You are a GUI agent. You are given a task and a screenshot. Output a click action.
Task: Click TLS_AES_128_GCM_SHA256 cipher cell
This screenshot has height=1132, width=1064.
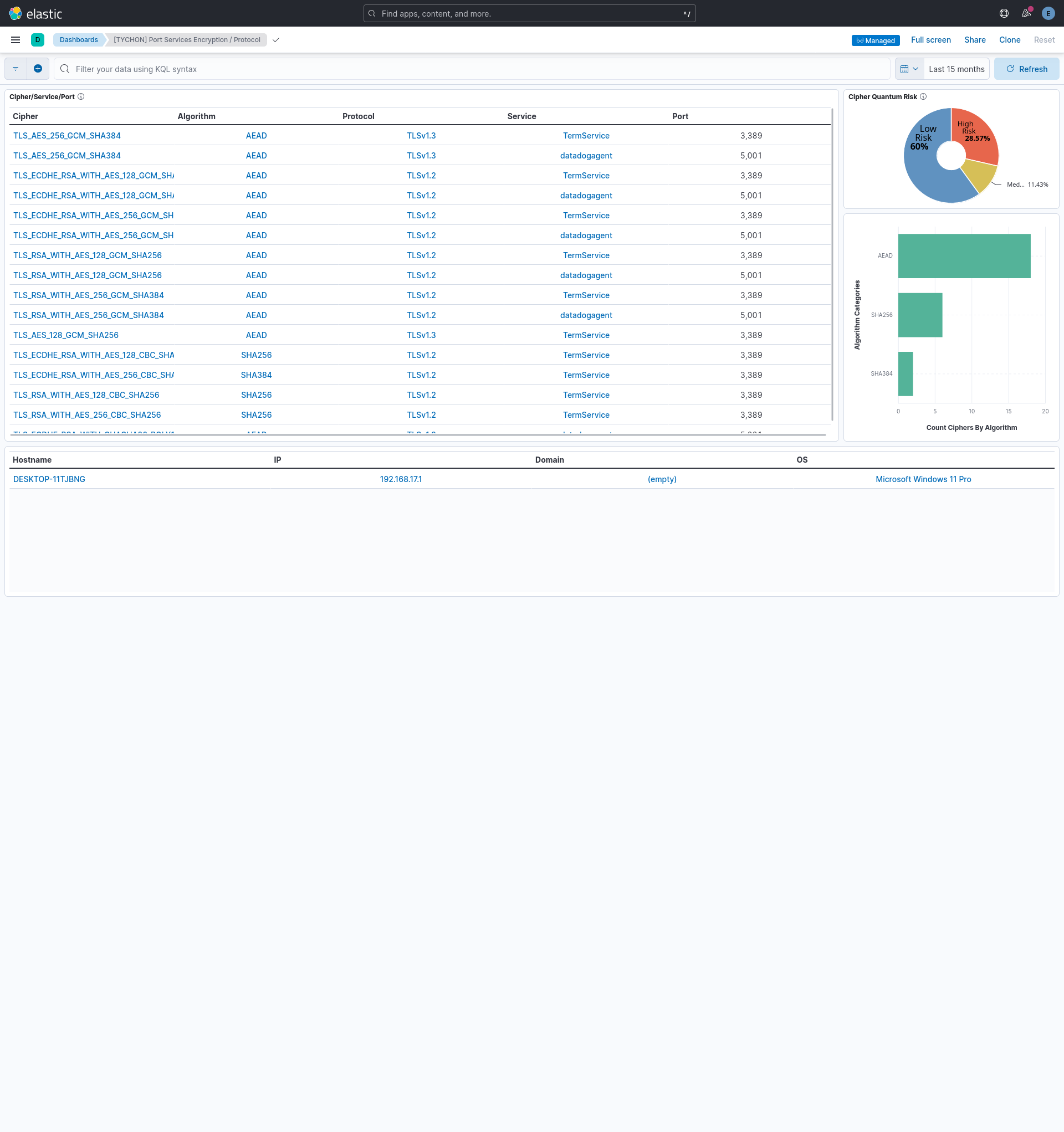(66, 335)
